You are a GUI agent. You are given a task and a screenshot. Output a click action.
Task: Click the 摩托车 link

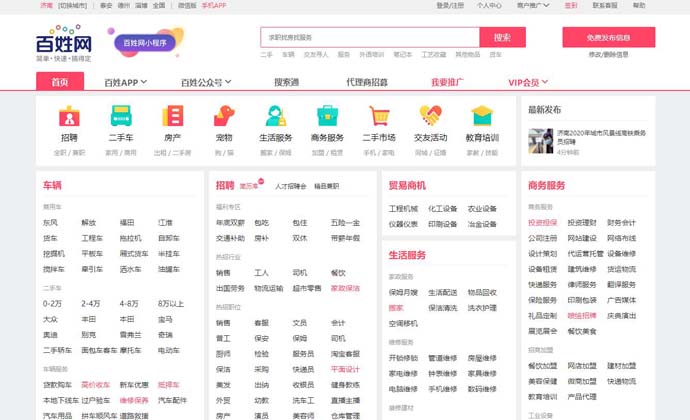point(131,350)
